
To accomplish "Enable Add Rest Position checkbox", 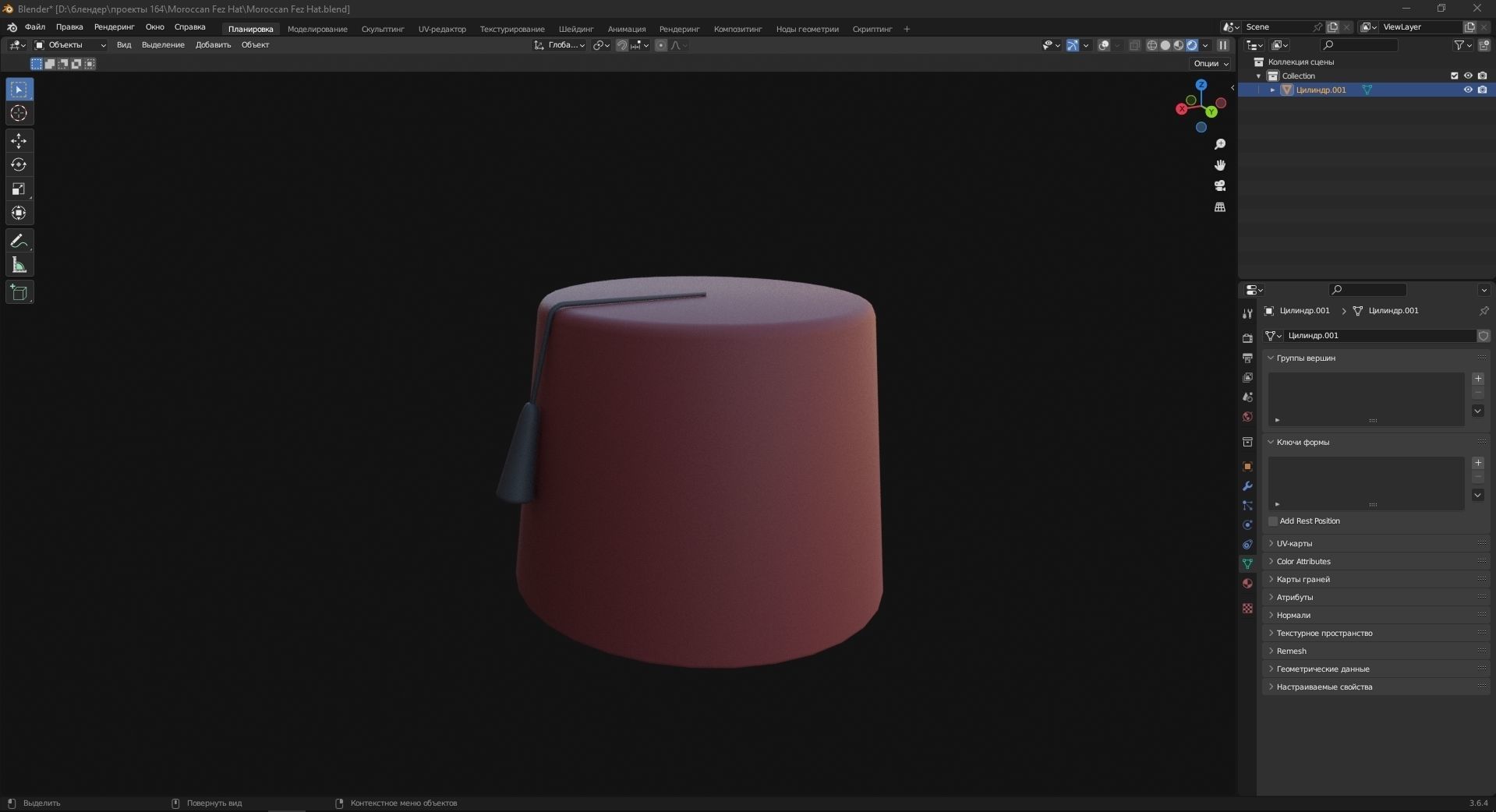I will pyautogui.click(x=1273, y=521).
